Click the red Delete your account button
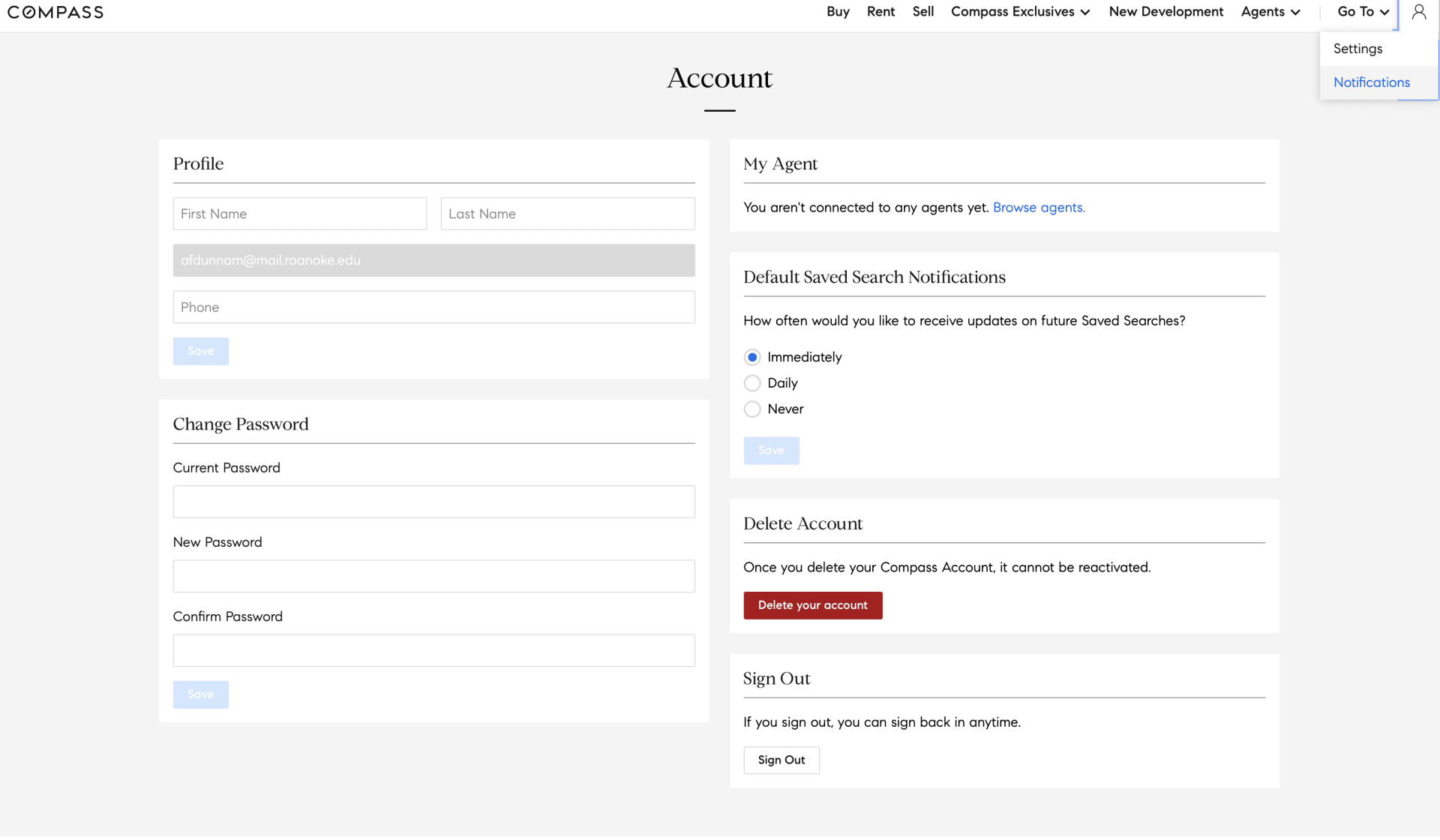The width and height of the screenshot is (1440, 840). point(812,606)
